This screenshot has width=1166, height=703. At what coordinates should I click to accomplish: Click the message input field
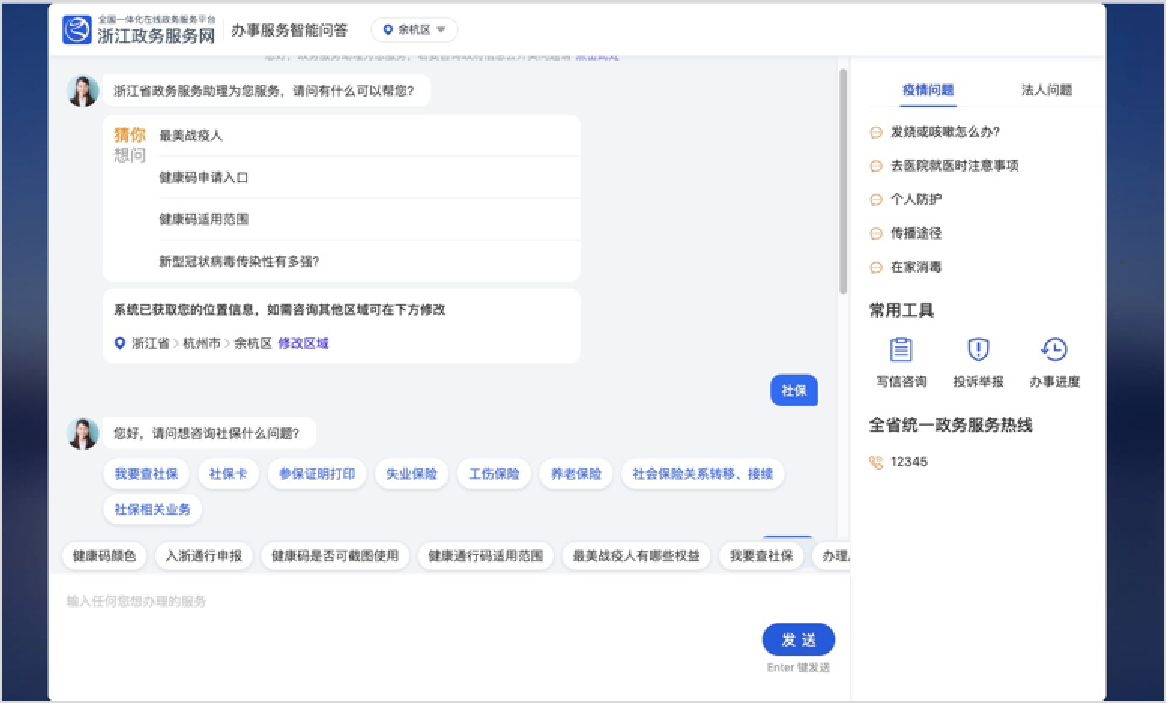(x=400, y=602)
